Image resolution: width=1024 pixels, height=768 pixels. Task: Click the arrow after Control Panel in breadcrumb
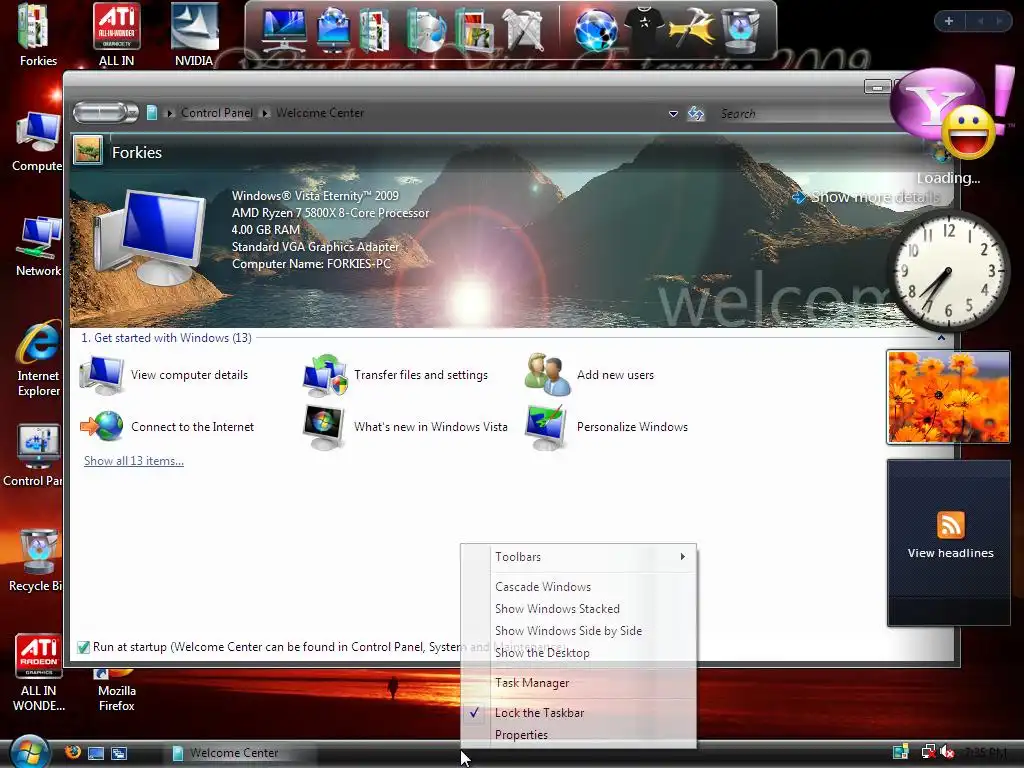pyautogui.click(x=265, y=113)
